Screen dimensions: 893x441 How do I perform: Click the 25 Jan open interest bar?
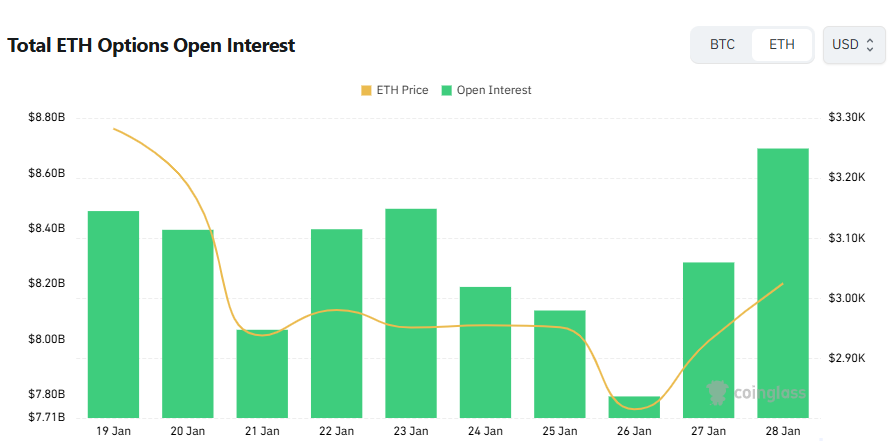point(560,364)
